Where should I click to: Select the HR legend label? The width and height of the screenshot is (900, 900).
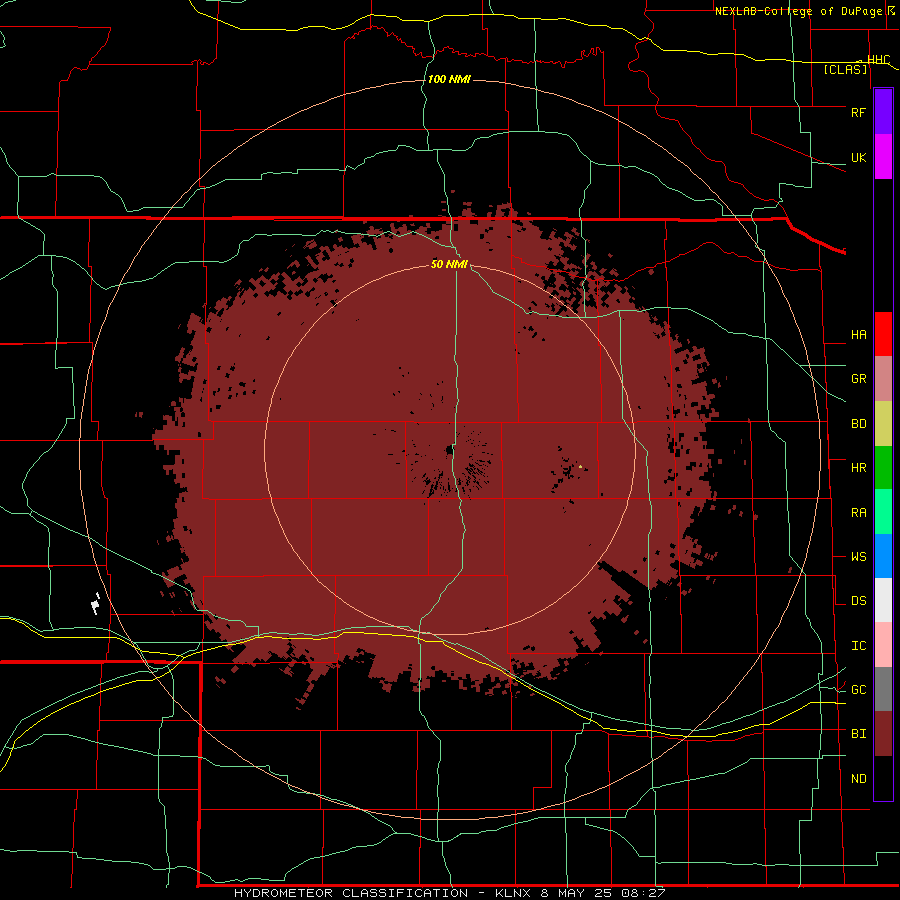pos(858,468)
